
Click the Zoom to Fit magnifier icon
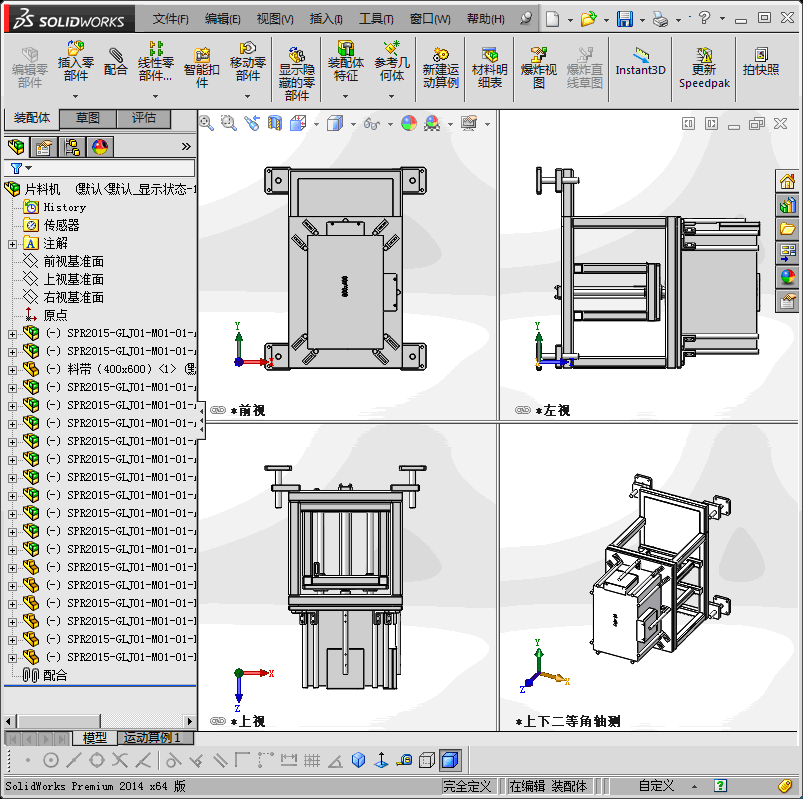pyautogui.click(x=206, y=123)
